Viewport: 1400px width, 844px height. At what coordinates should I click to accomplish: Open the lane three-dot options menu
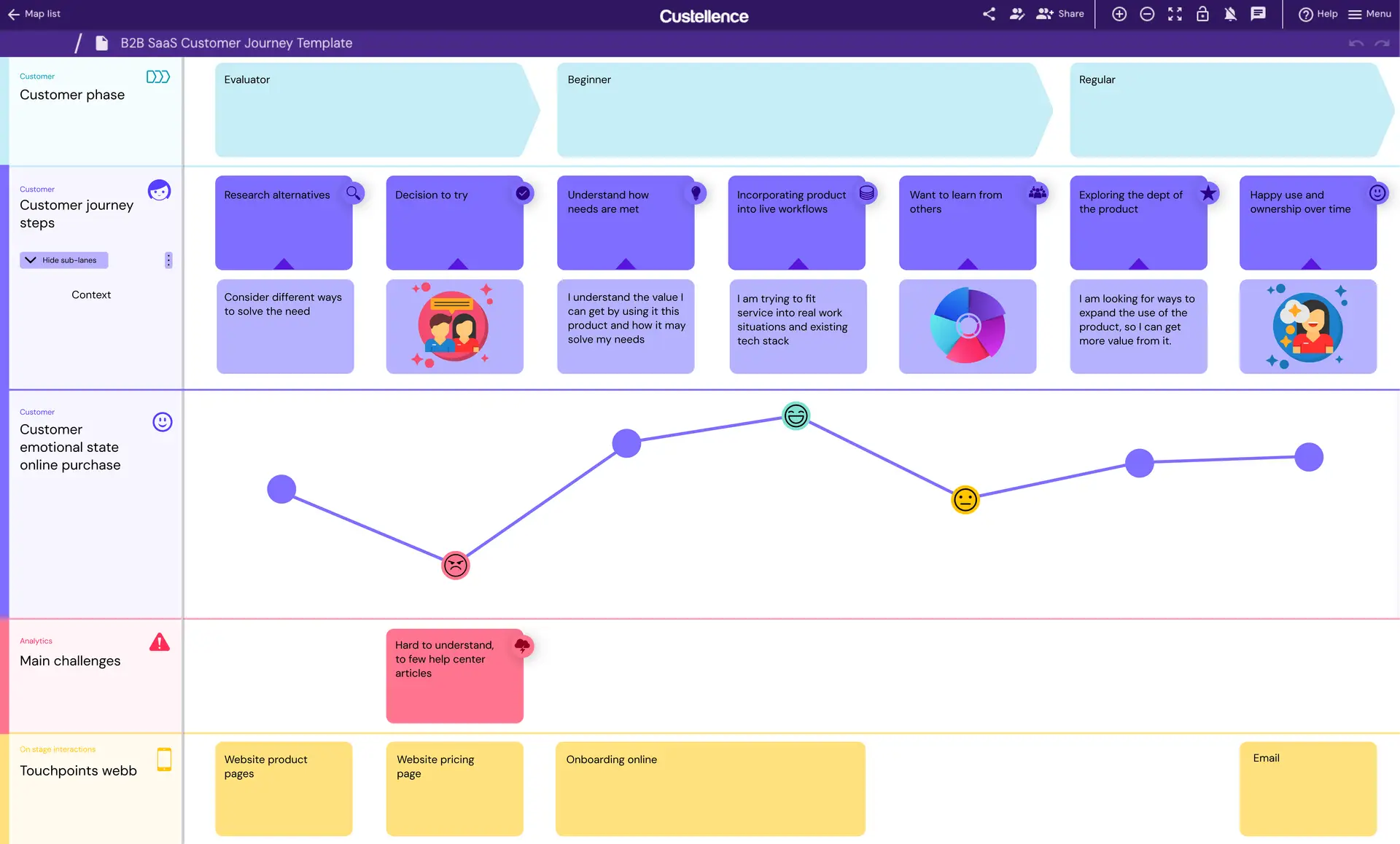[168, 260]
